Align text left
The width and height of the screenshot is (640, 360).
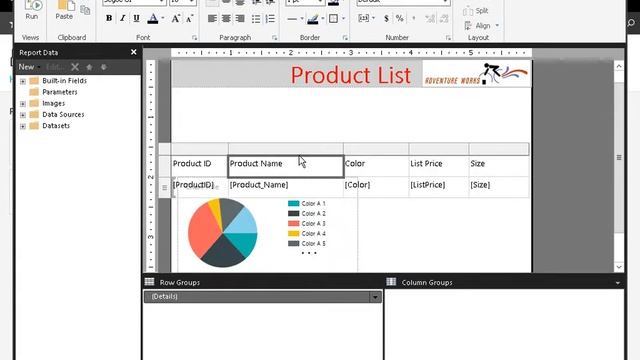(x=212, y=18)
